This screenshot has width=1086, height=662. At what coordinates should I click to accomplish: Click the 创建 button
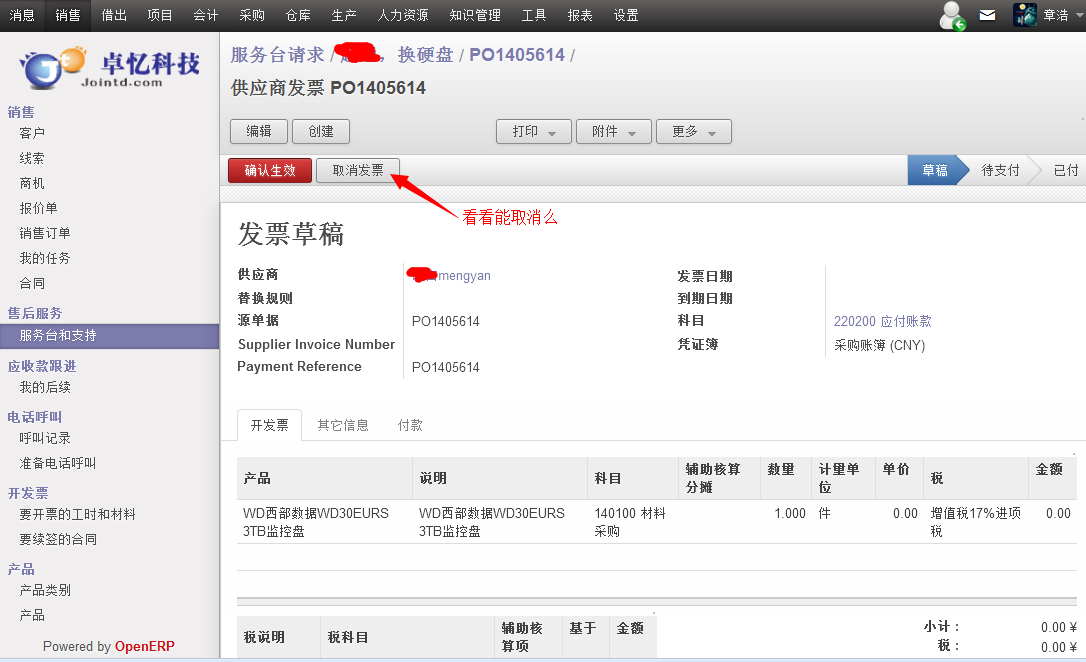[x=321, y=132]
